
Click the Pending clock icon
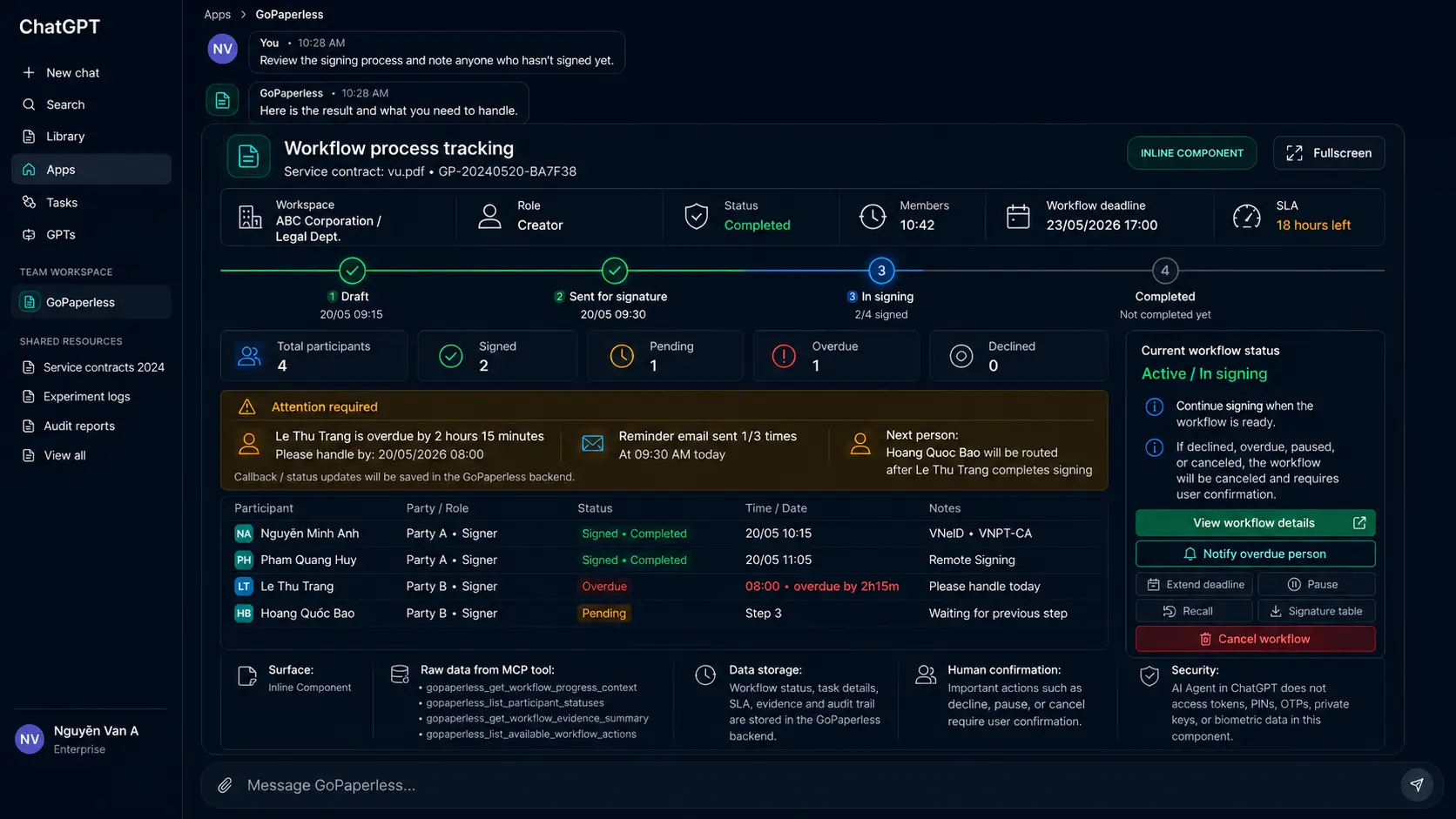(622, 356)
